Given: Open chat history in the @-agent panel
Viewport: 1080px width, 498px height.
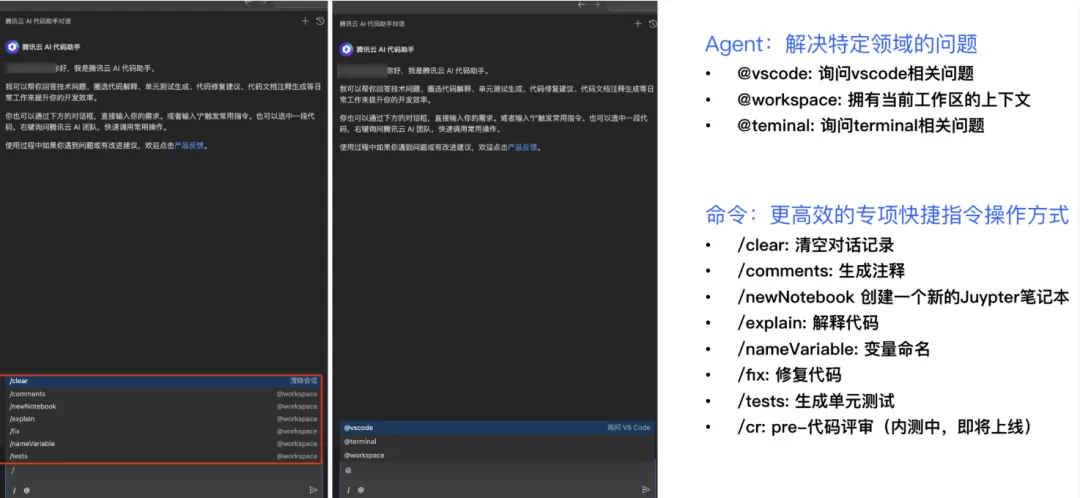Looking at the screenshot, I should point(652,23).
